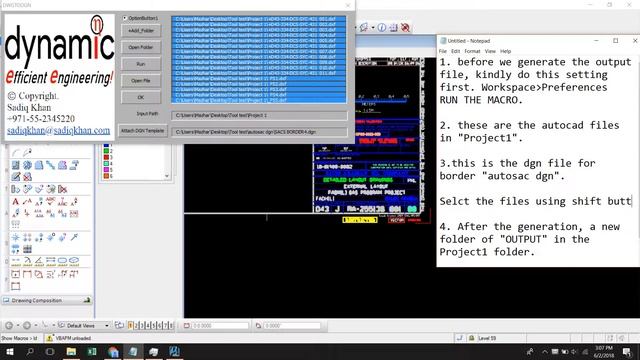This screenshot has width=640, height=360.
Task: Click the red-X delete icon below the pencil tool
Action: (27, 177)
